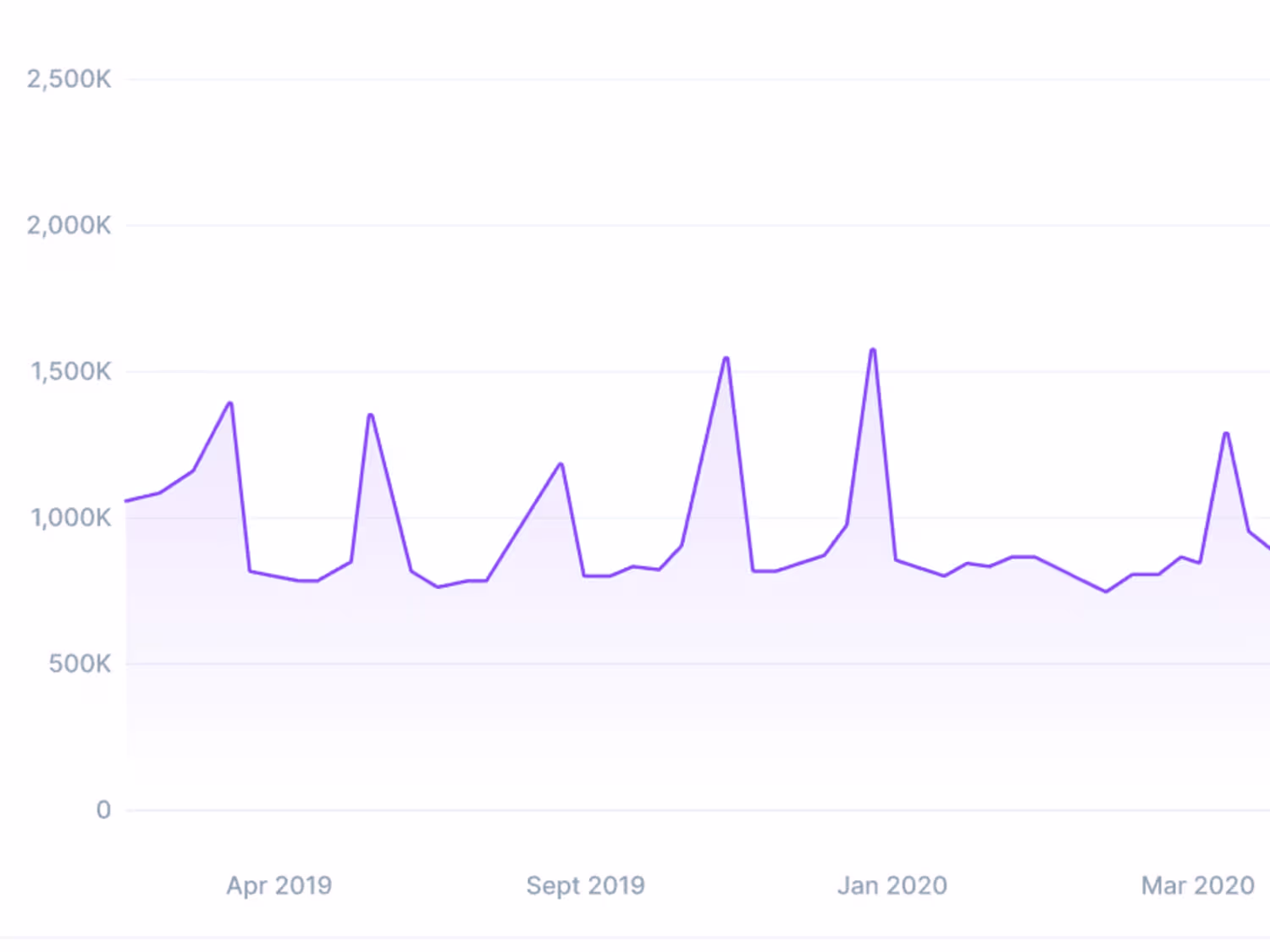Click the 0 y-axis label
Screen dimensions: 1270x952
click(x=103, y=810)
